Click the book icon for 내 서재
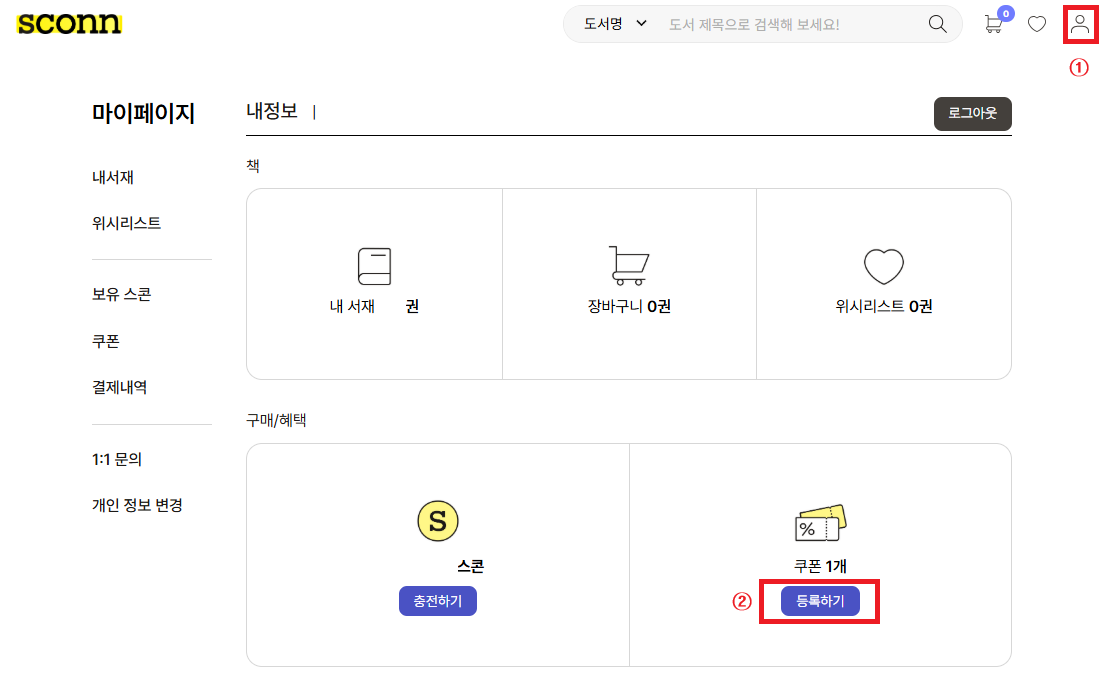1109x681 pixels. (374, 266)
